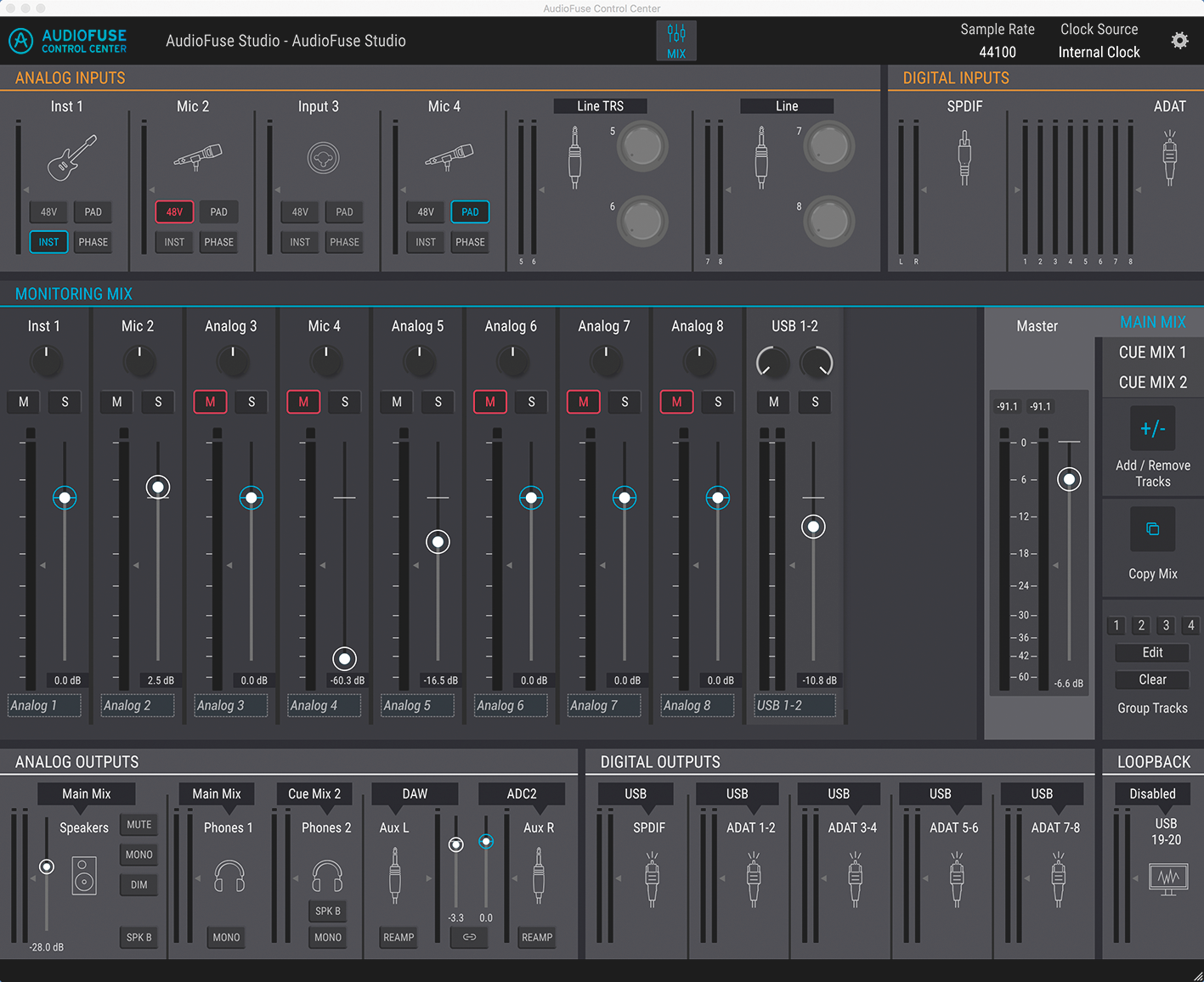
Task: Toggle PAD on Mic 4 input
Action: pyautogui.click(x=470, y=212)
